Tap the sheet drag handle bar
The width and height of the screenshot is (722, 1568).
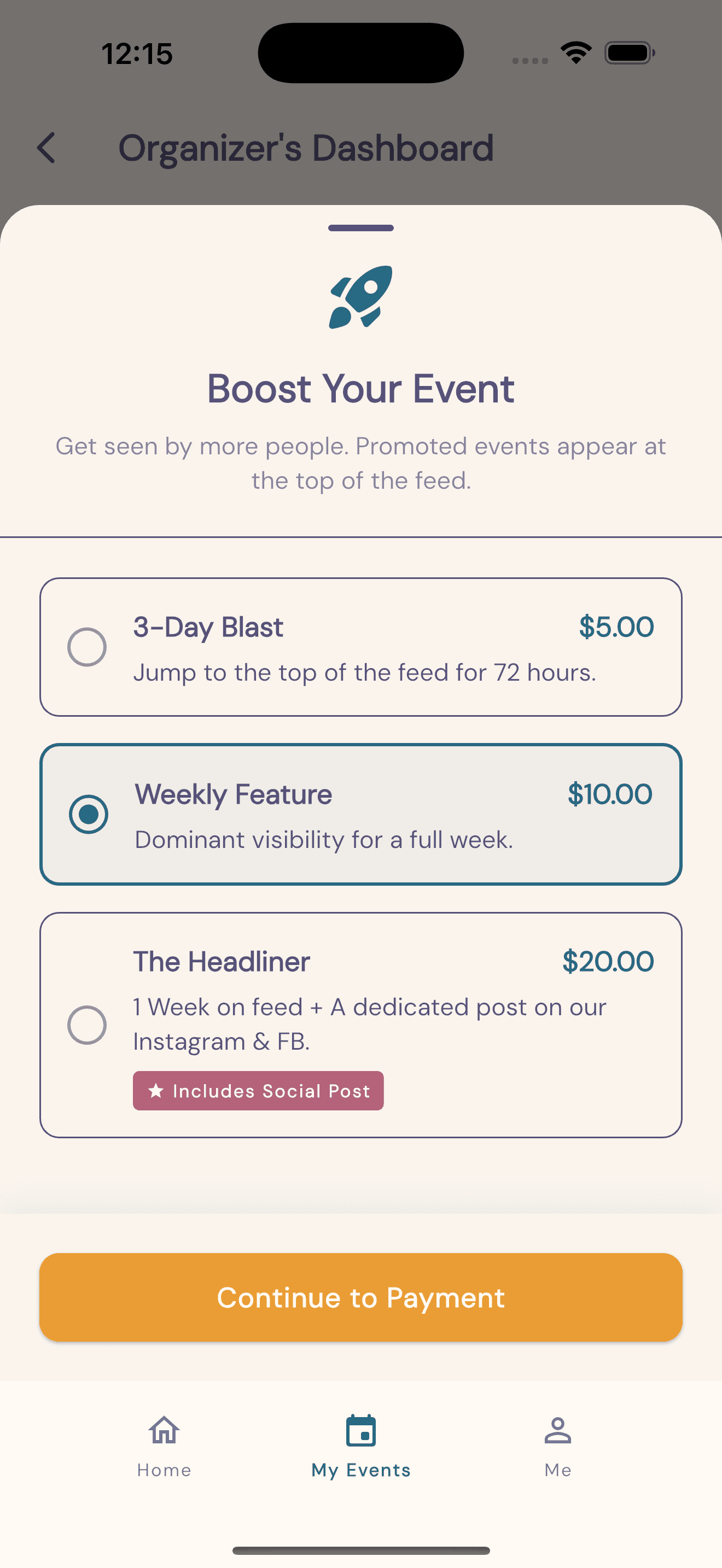pyautogui.click(x=361, y=227)
